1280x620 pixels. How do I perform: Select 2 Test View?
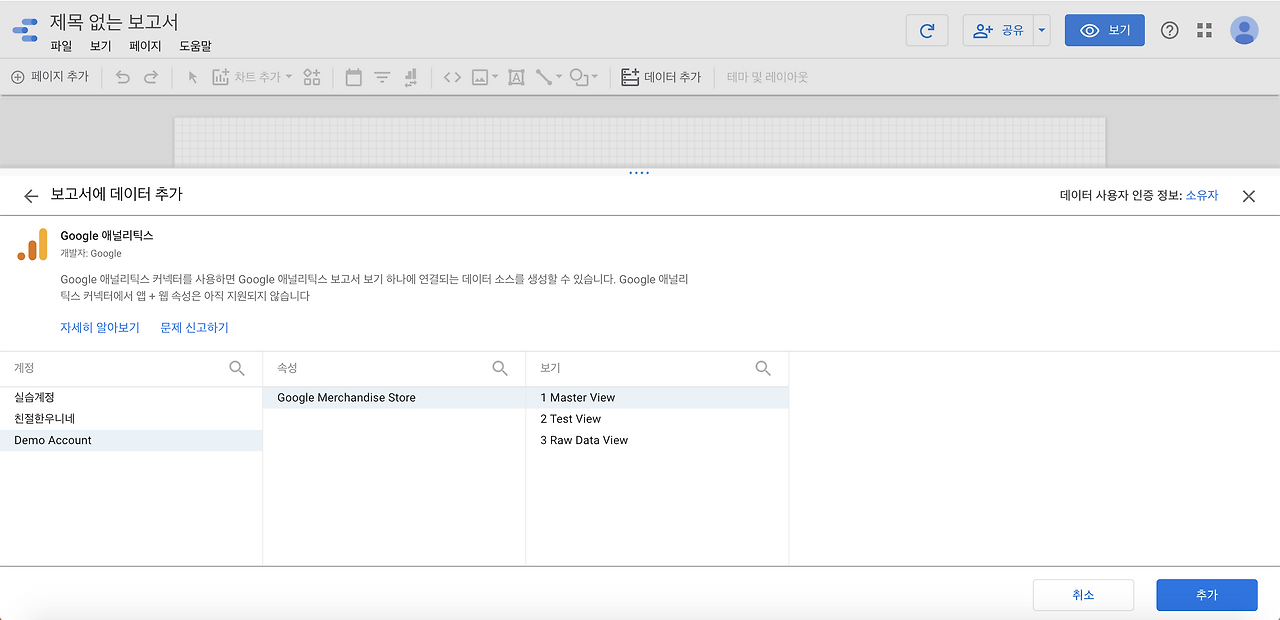point(657,419)
